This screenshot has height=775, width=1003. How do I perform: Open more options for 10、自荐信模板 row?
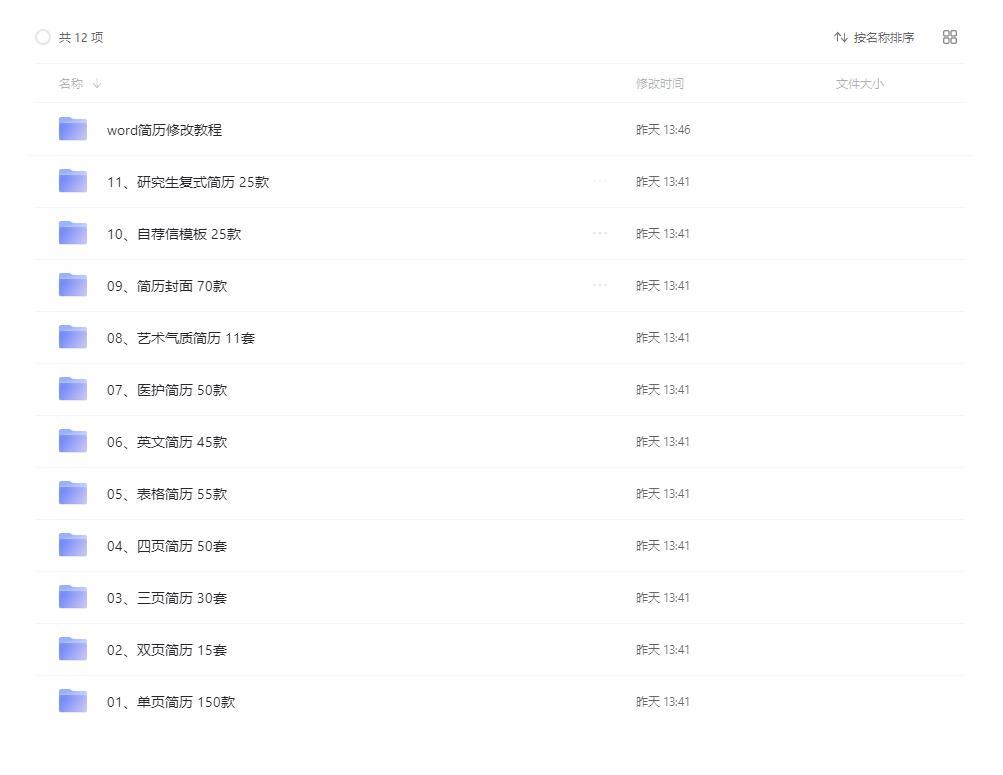click(599, 233)
